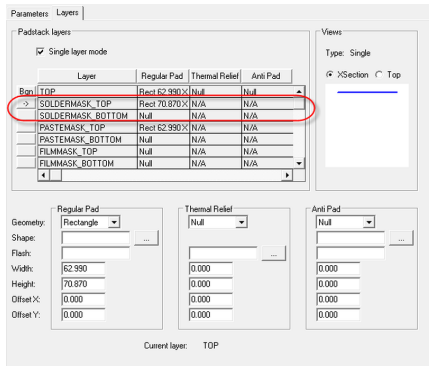The image size is (430, 371).
Task: Click the row selector beside PASTEMASK_TOP
Action: click(x=26, y=128)
